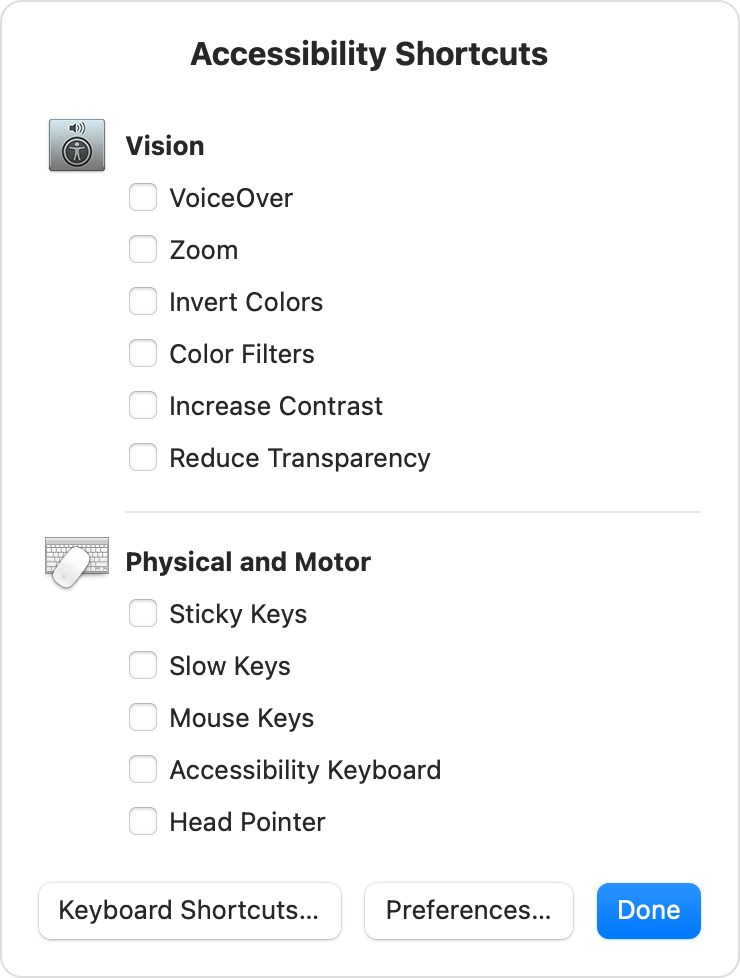Enable Color Filters
Image resolution: width=740 pixels, height=978 pixels.
click(143, 353)
